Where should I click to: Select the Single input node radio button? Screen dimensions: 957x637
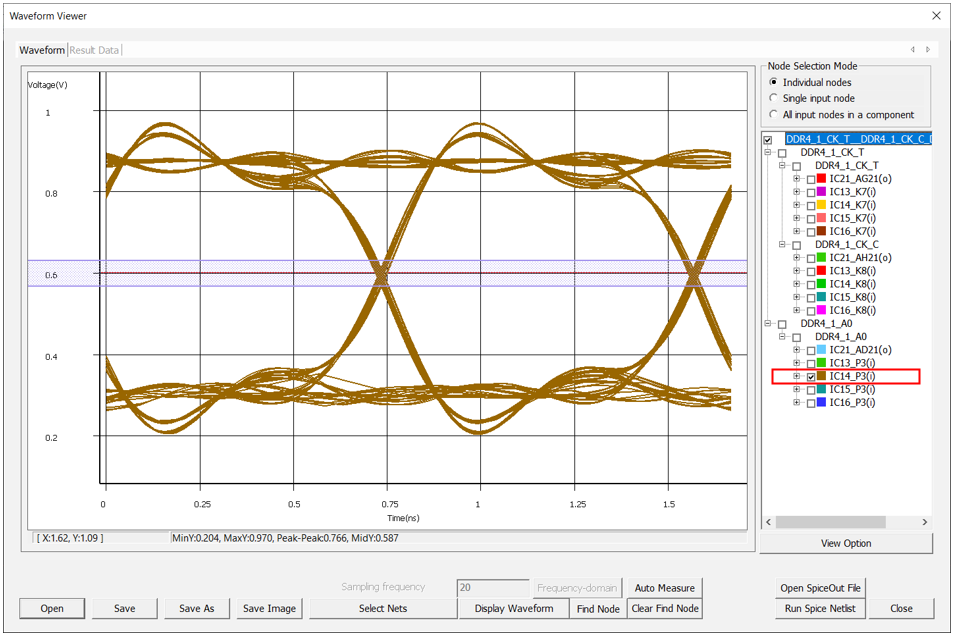pos(774,98)
